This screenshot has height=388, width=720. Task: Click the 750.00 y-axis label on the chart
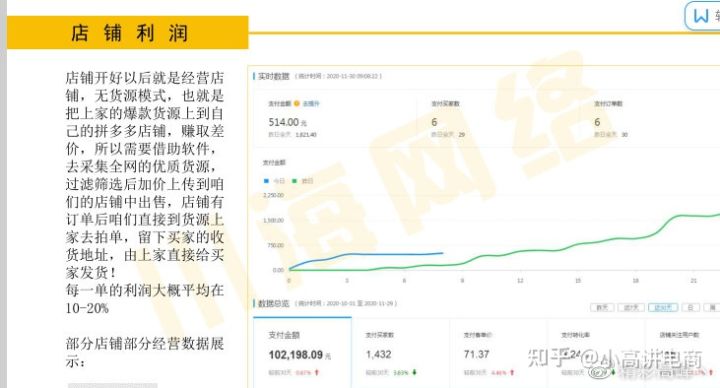(276, 246)
